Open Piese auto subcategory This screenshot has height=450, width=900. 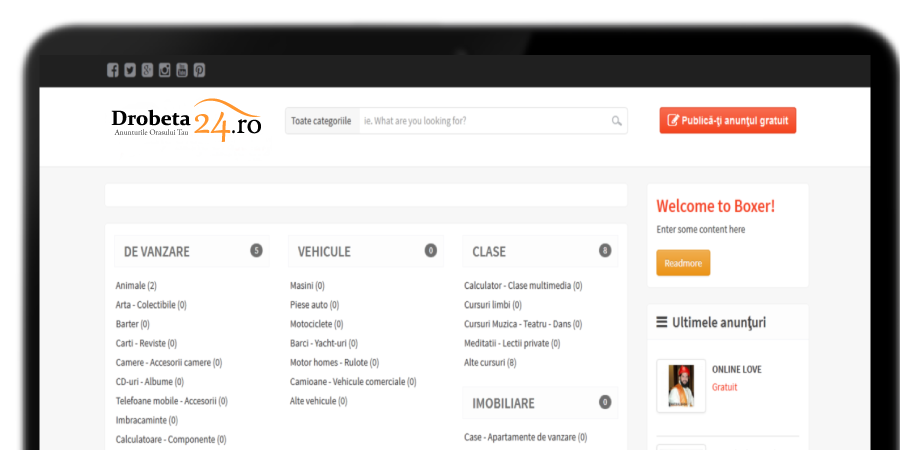click(315, 305)
